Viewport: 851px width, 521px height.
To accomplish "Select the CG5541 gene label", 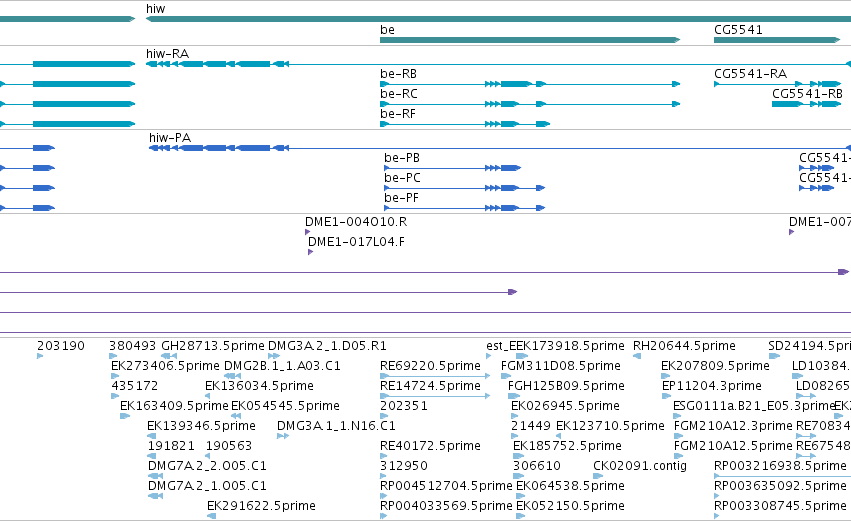I will 738,30.
